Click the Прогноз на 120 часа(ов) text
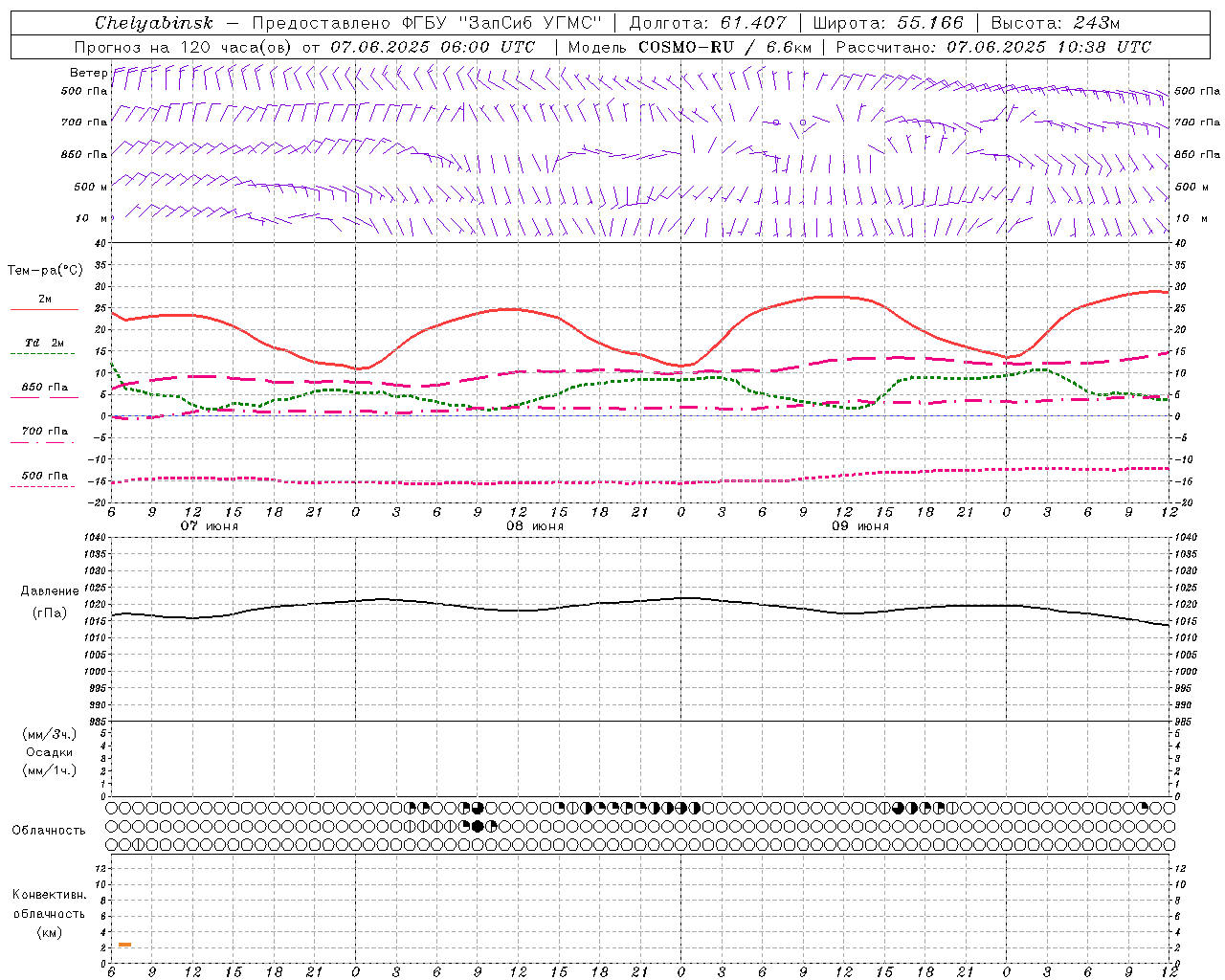Screen dimensions: 1225x980 click(x=184, y=47)
